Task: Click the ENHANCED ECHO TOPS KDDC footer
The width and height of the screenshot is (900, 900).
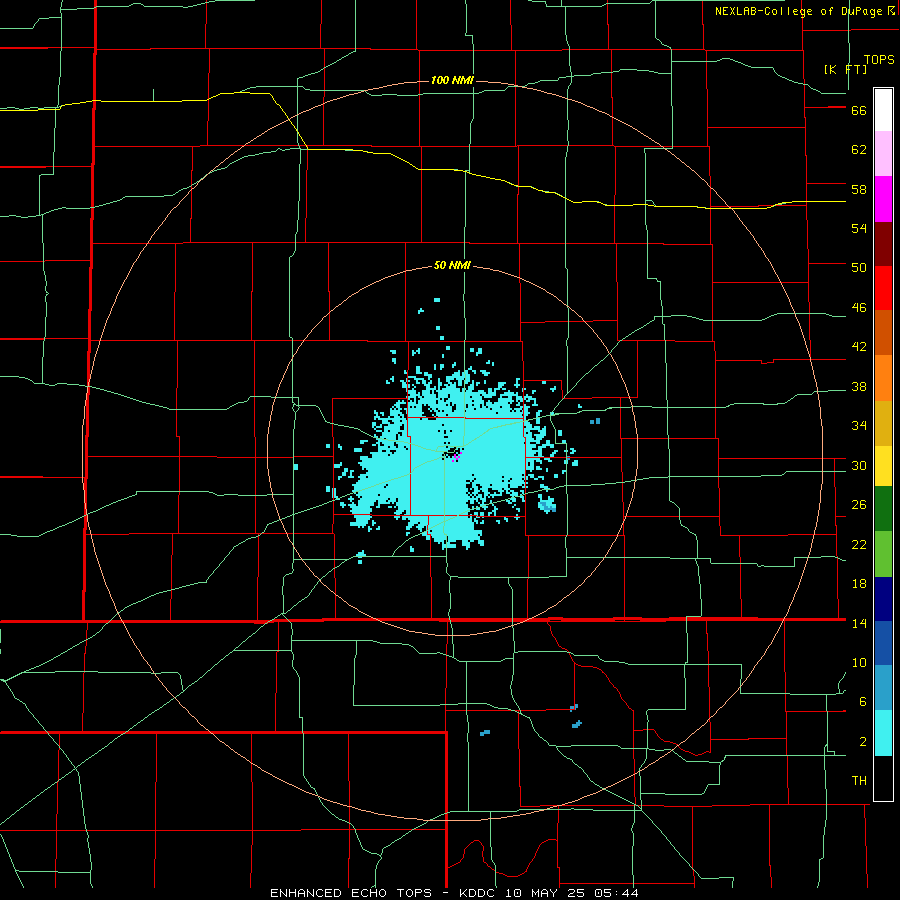Action: click(453, 893)
